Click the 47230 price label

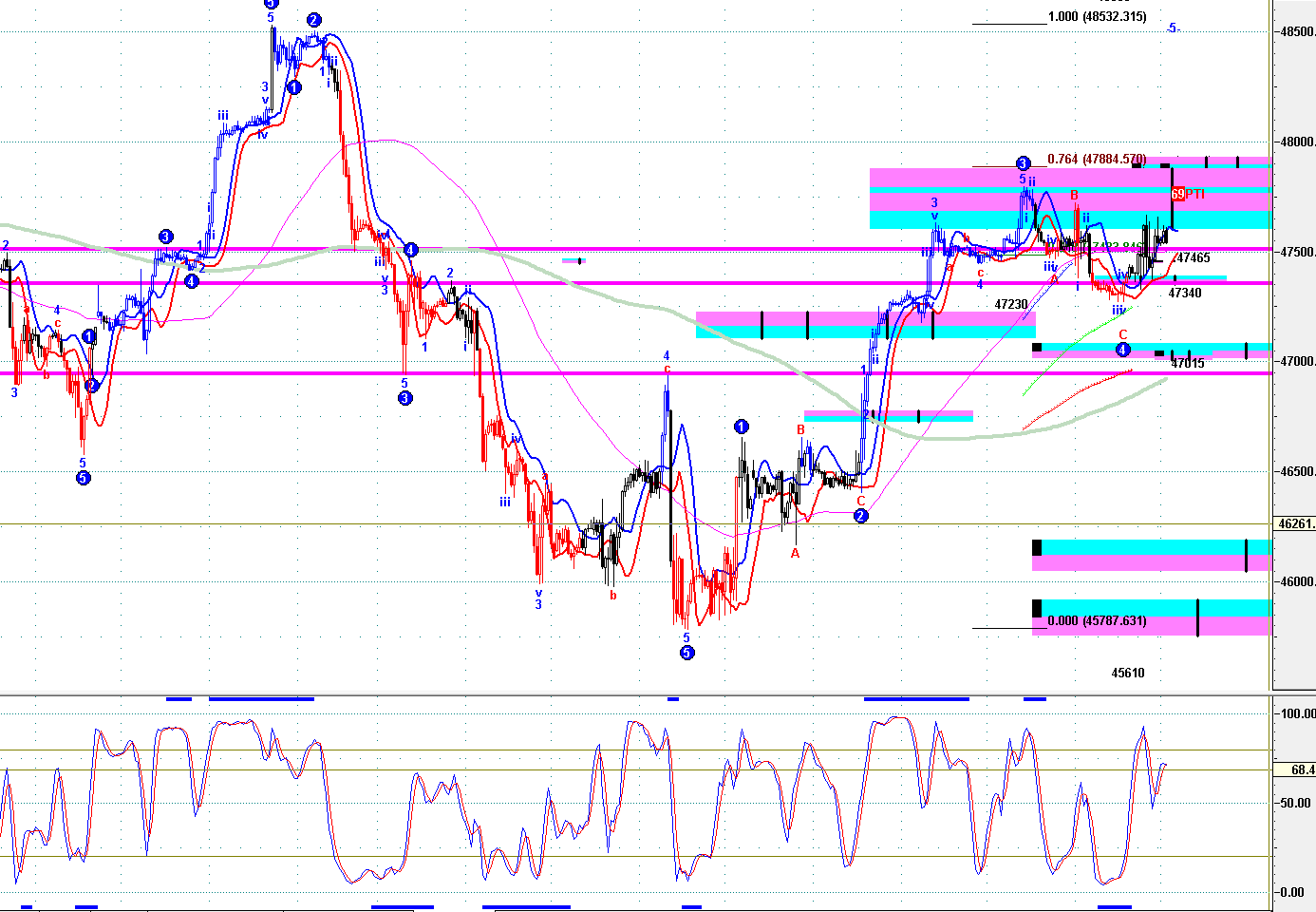1011,305
